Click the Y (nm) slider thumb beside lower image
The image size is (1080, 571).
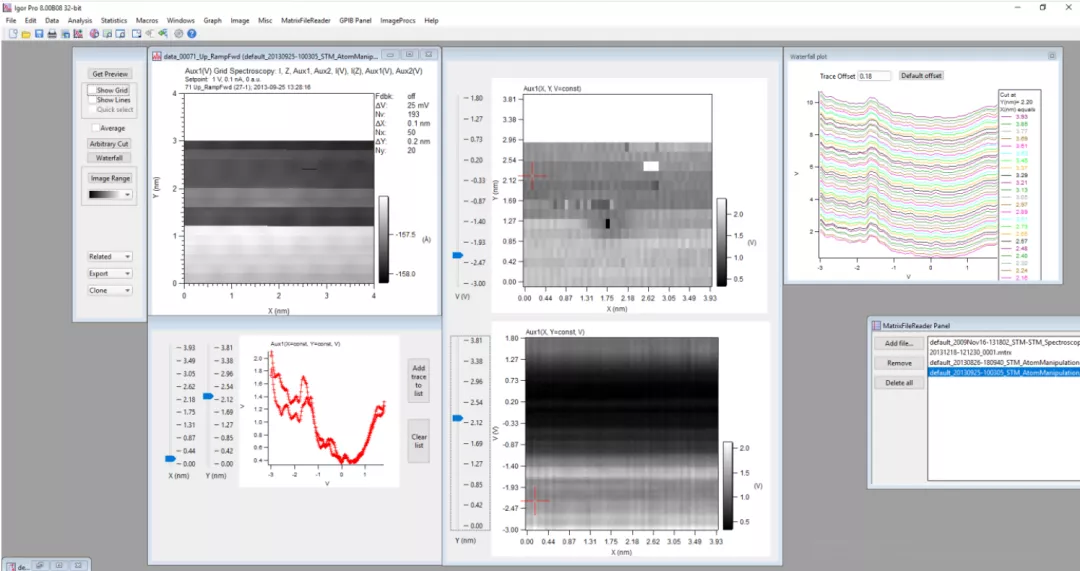458,418
